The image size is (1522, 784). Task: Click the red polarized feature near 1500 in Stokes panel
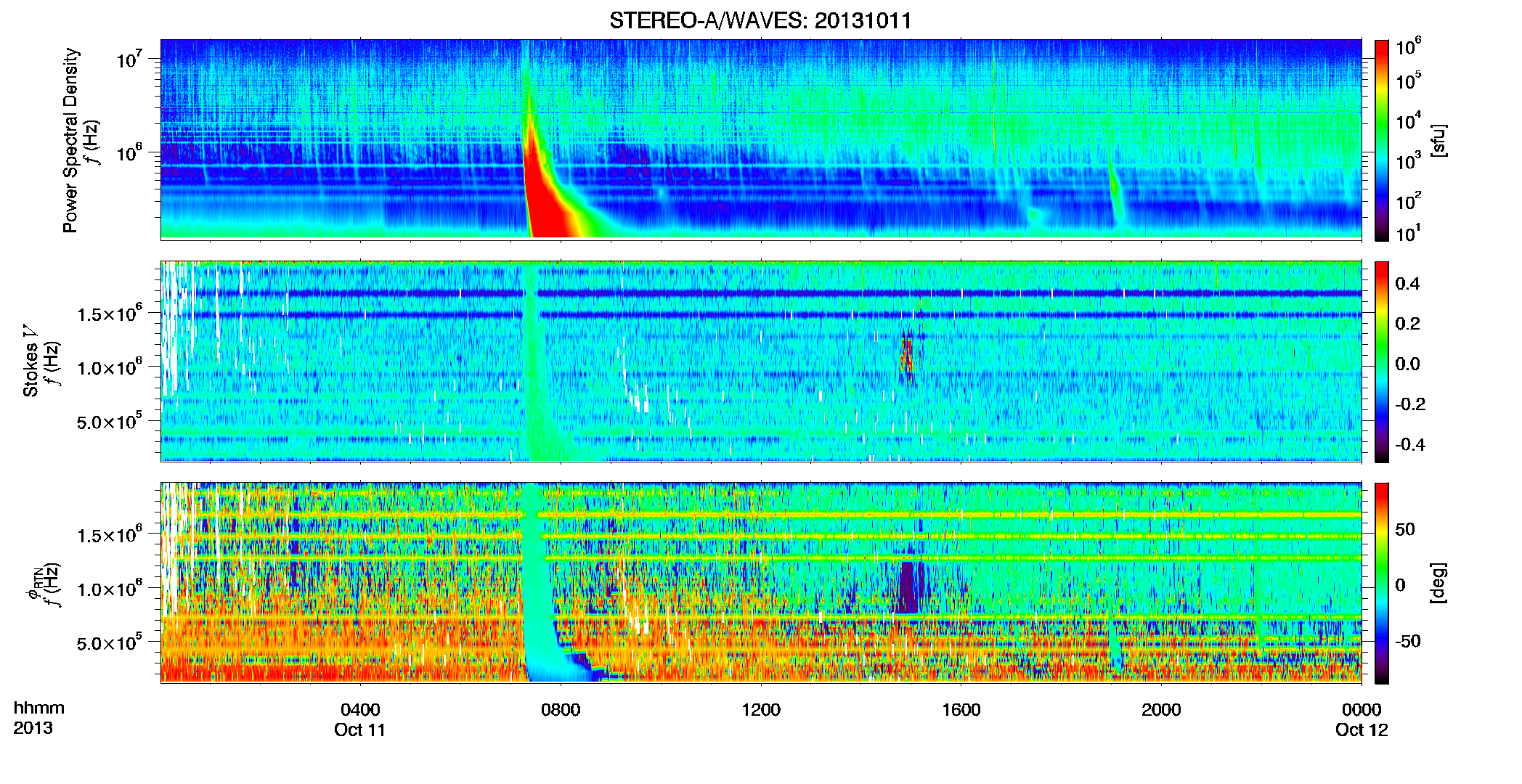pyautogui.click(x=906, y=357)
